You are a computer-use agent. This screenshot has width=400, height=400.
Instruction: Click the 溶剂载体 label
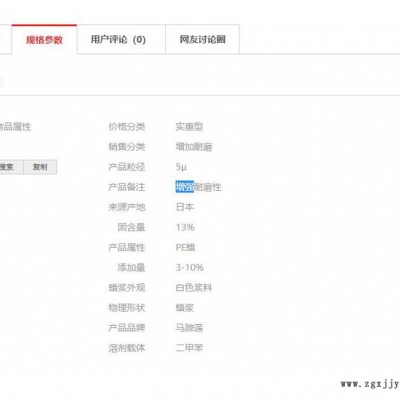(x=127, y=348)
